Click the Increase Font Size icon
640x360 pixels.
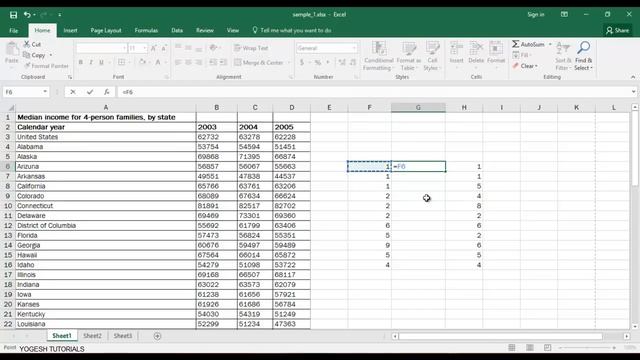click(x=153, y=48)
